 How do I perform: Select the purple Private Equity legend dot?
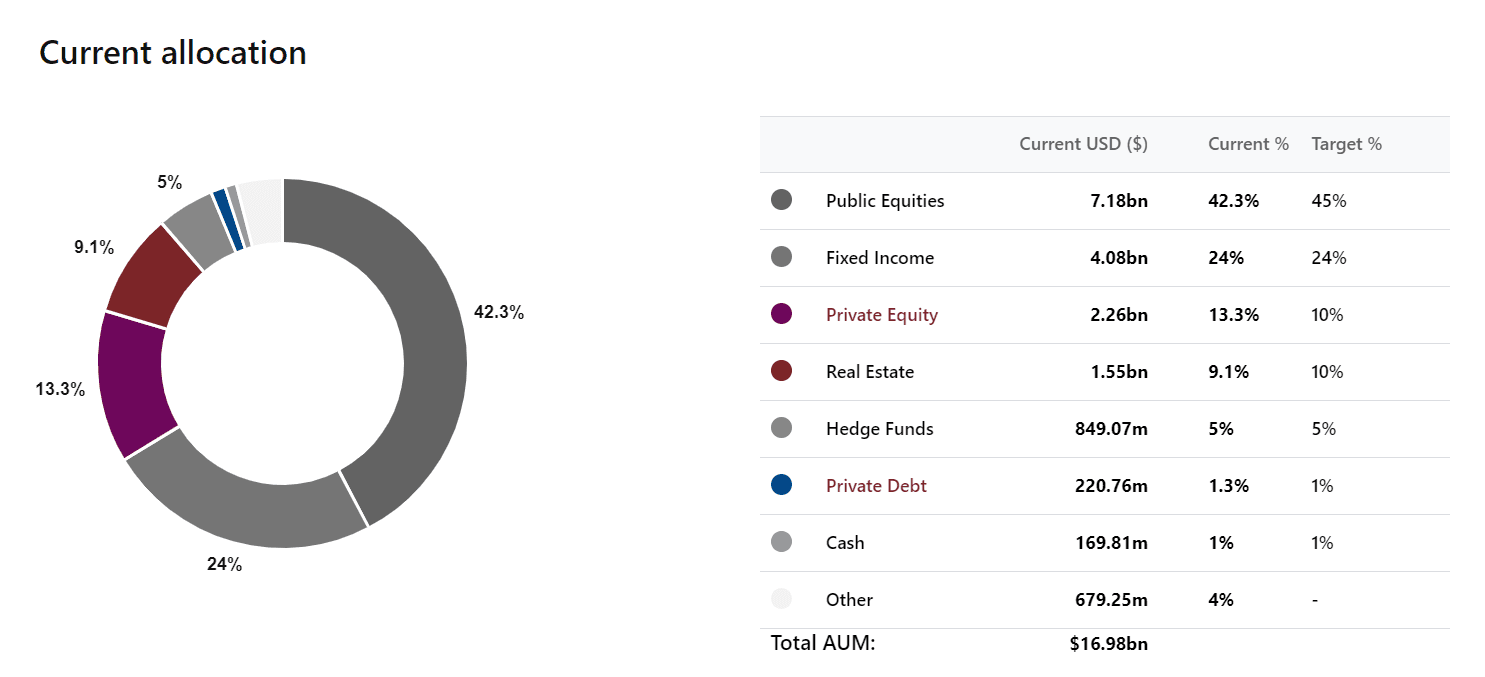pos(781,314)
